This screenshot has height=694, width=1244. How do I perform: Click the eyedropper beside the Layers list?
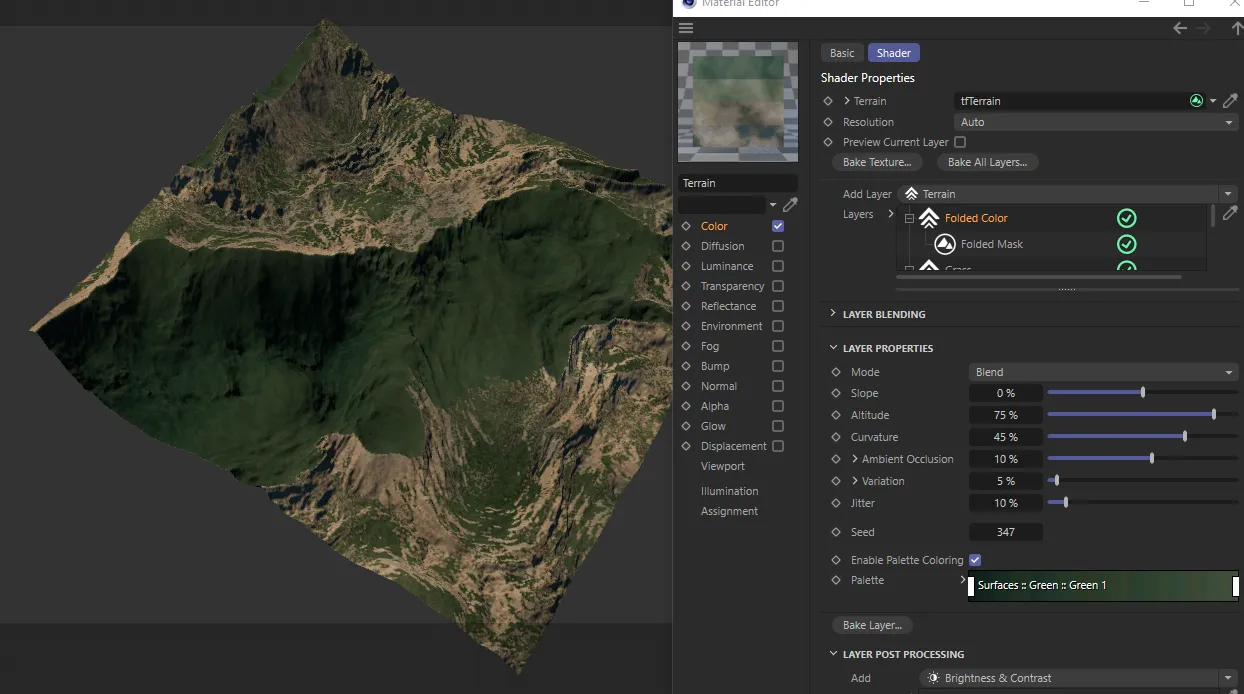1230,214
